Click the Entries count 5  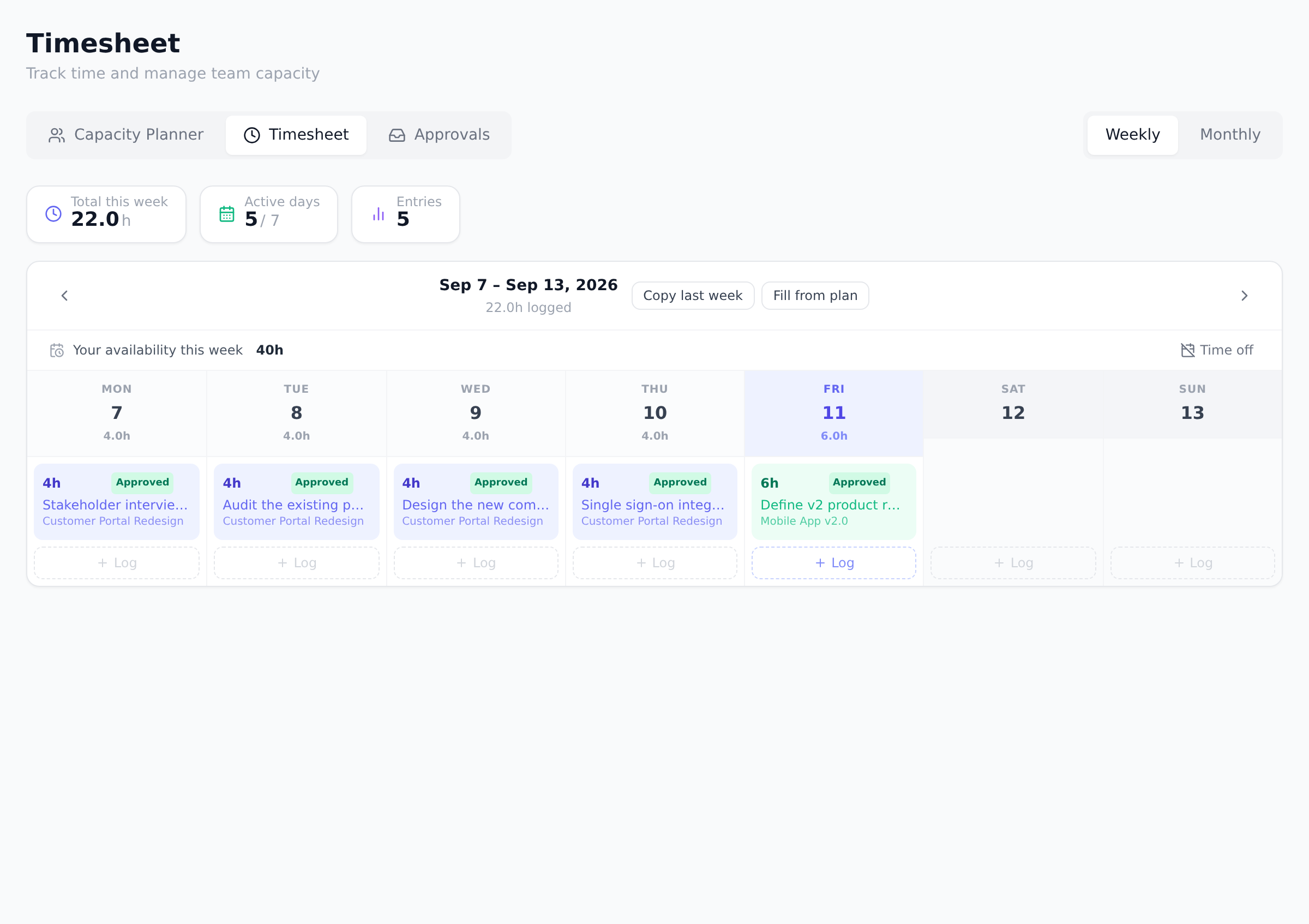[403, 219]
